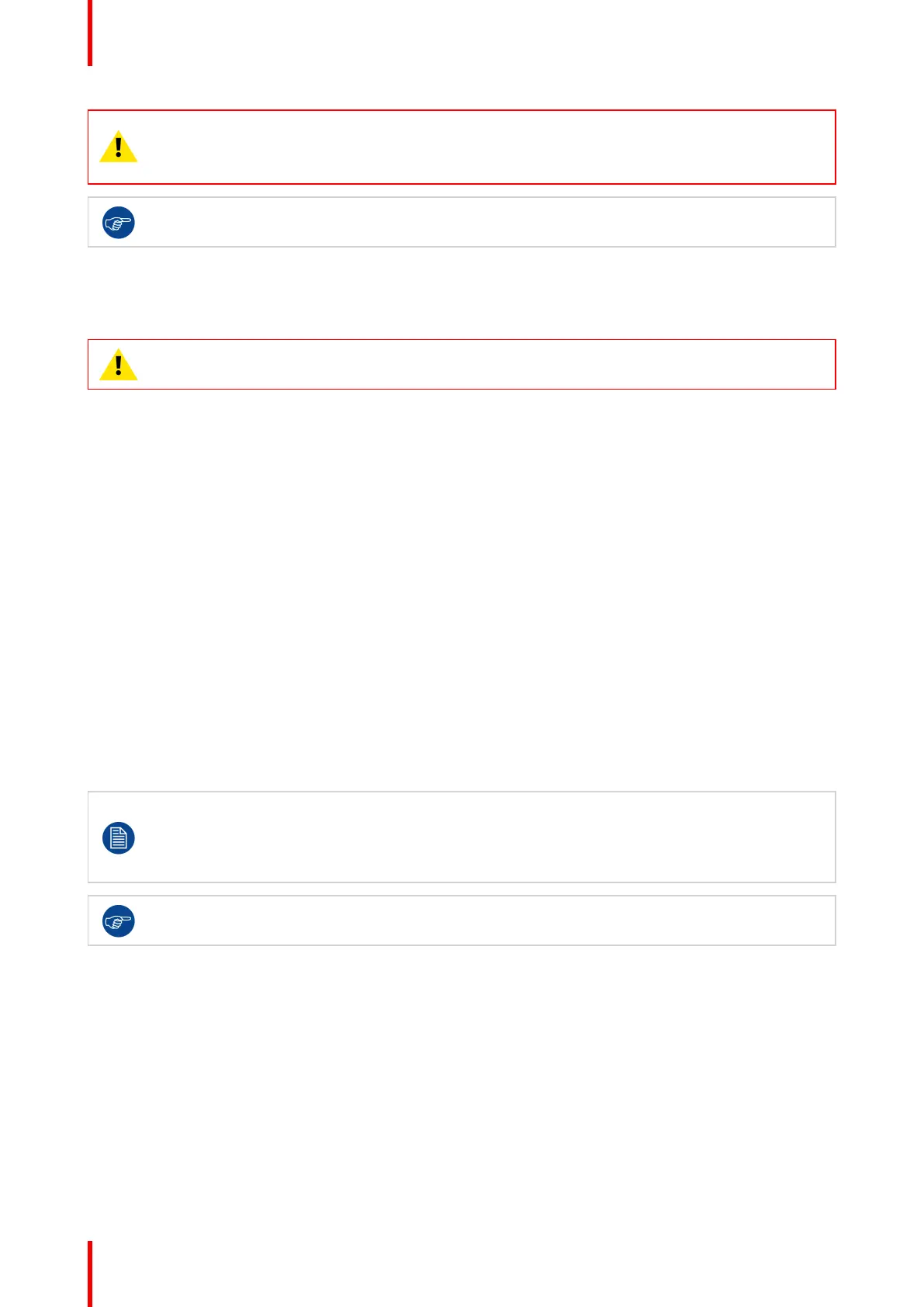
Task: Click the blue document note icon
Action: point(119,838)
